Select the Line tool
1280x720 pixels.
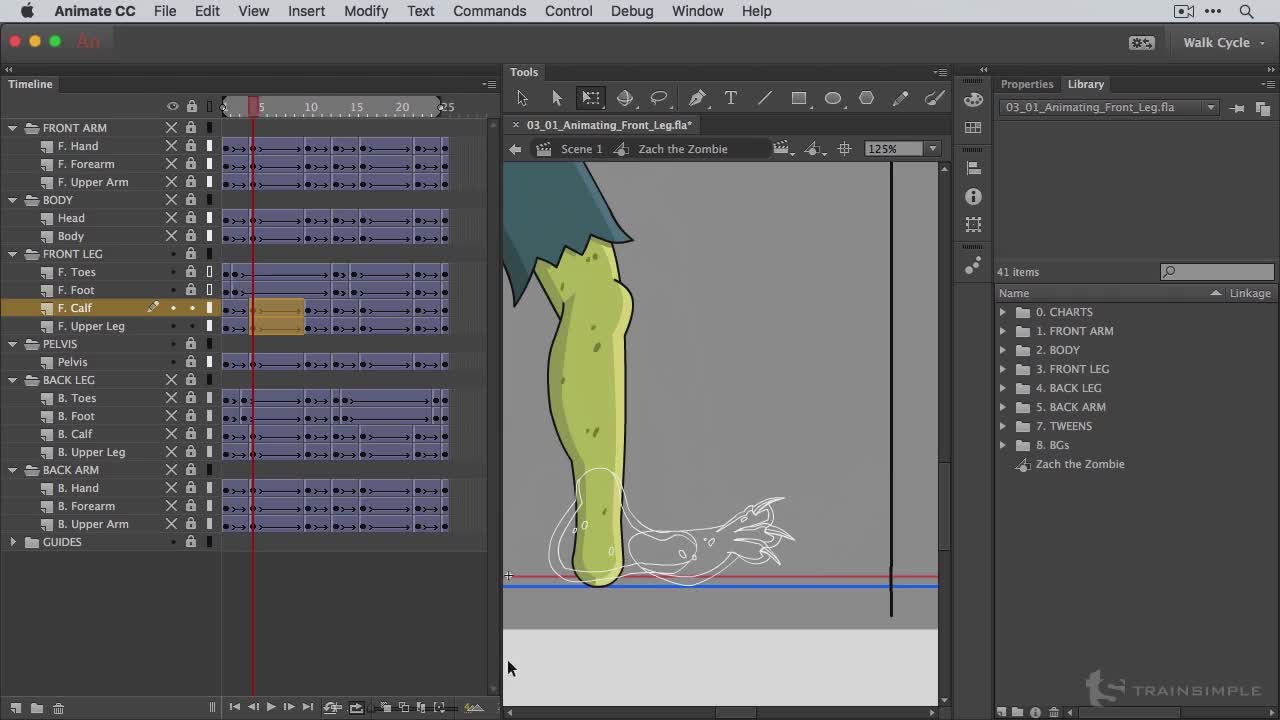pos(765,98)
